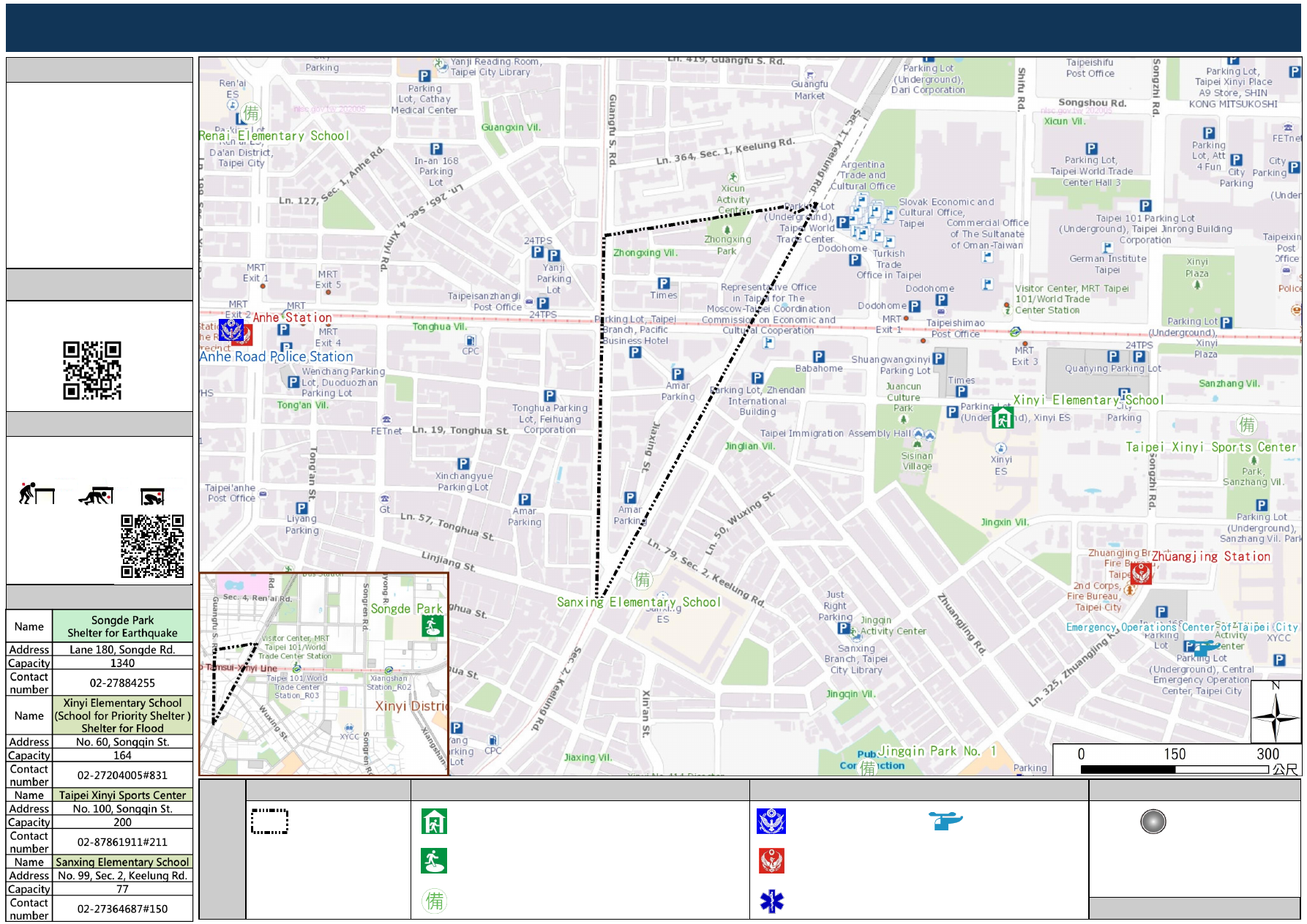Image resolution: width=1307 pixels, height=924 pixels.
Task: Select the 'Taipei Xinyi Sports Center' table name cell
Action: (122, 795)
